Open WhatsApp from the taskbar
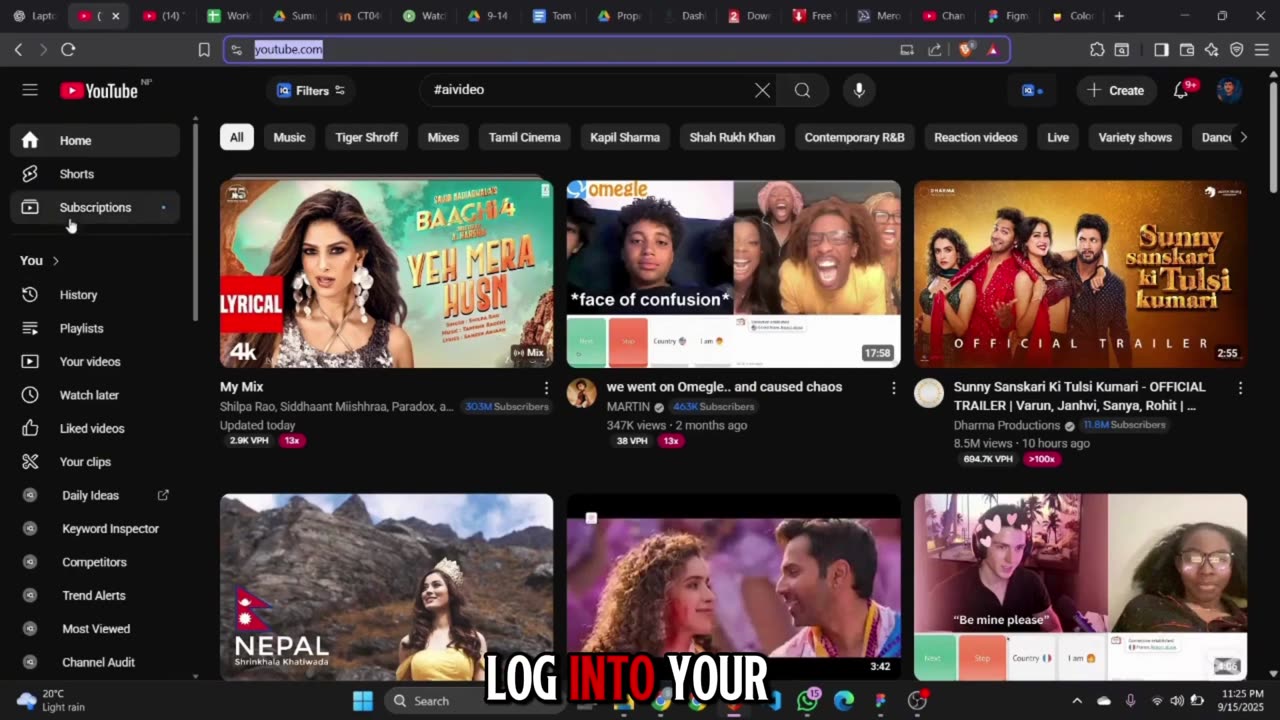This screenshot has width=1280, height=720. click(808, 701)
